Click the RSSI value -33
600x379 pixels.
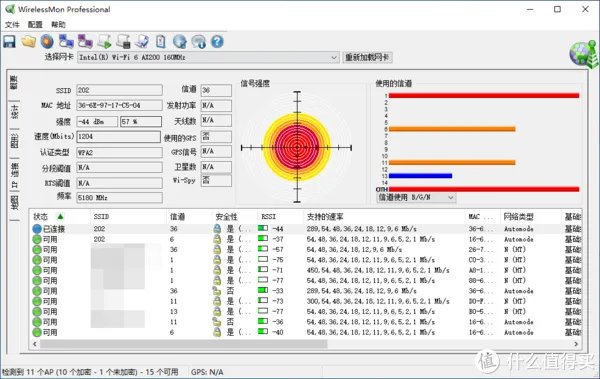click(x=277, y=291)
